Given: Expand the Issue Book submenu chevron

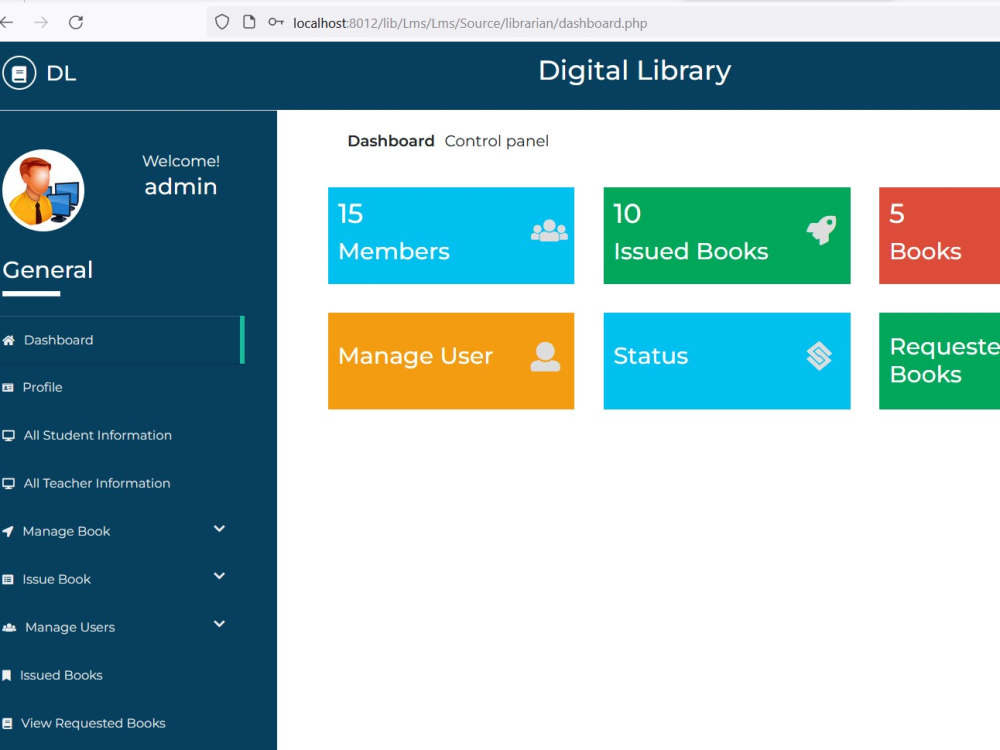Looking at the screenshot, I should tap(219, 576).
